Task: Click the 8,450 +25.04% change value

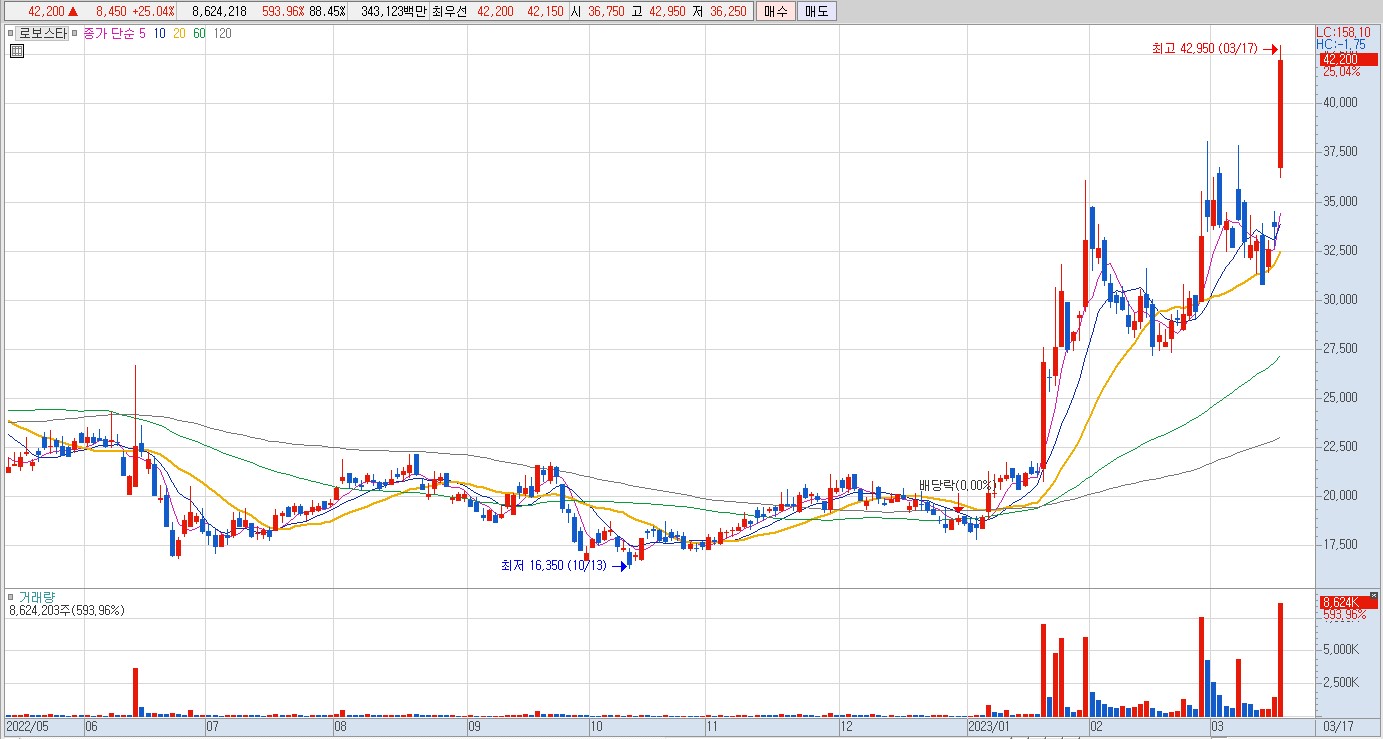Action: [135, 11]
